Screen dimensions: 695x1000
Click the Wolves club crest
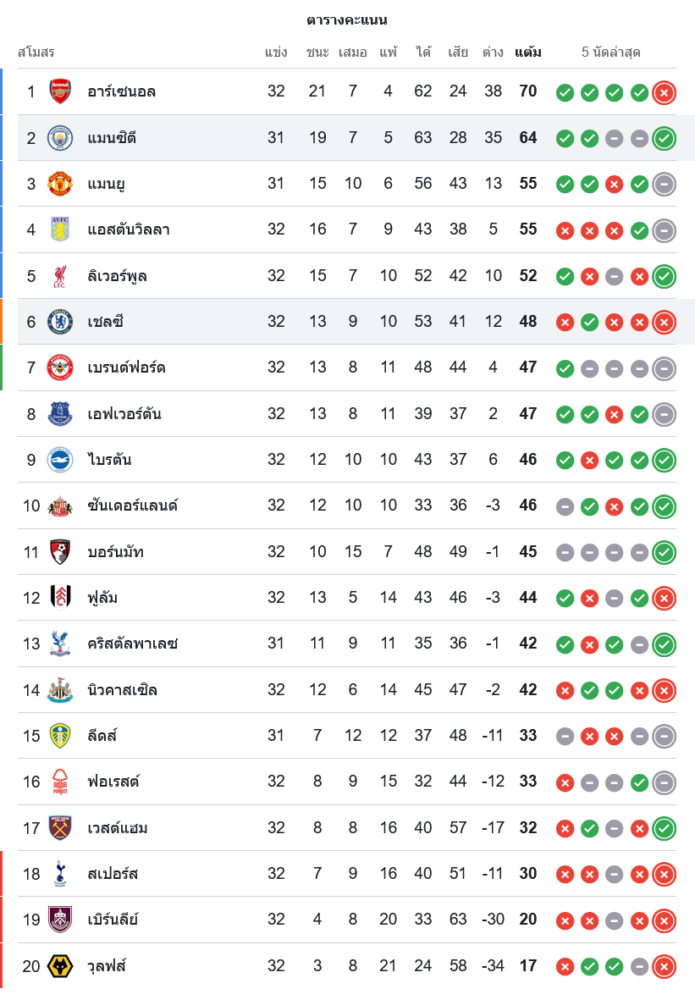(61, 966)
